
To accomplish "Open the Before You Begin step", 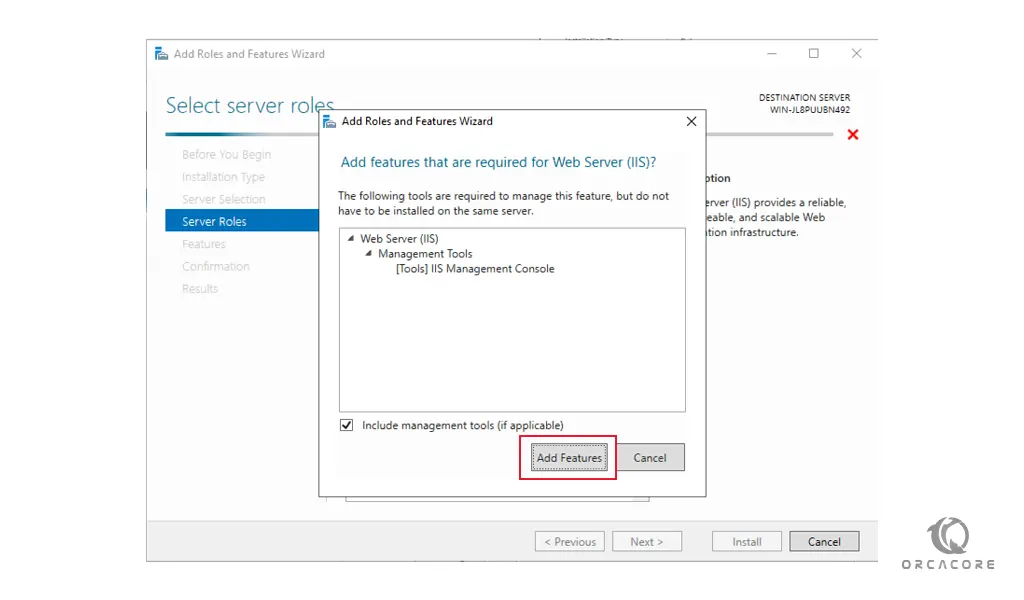I will coord(226,155).
